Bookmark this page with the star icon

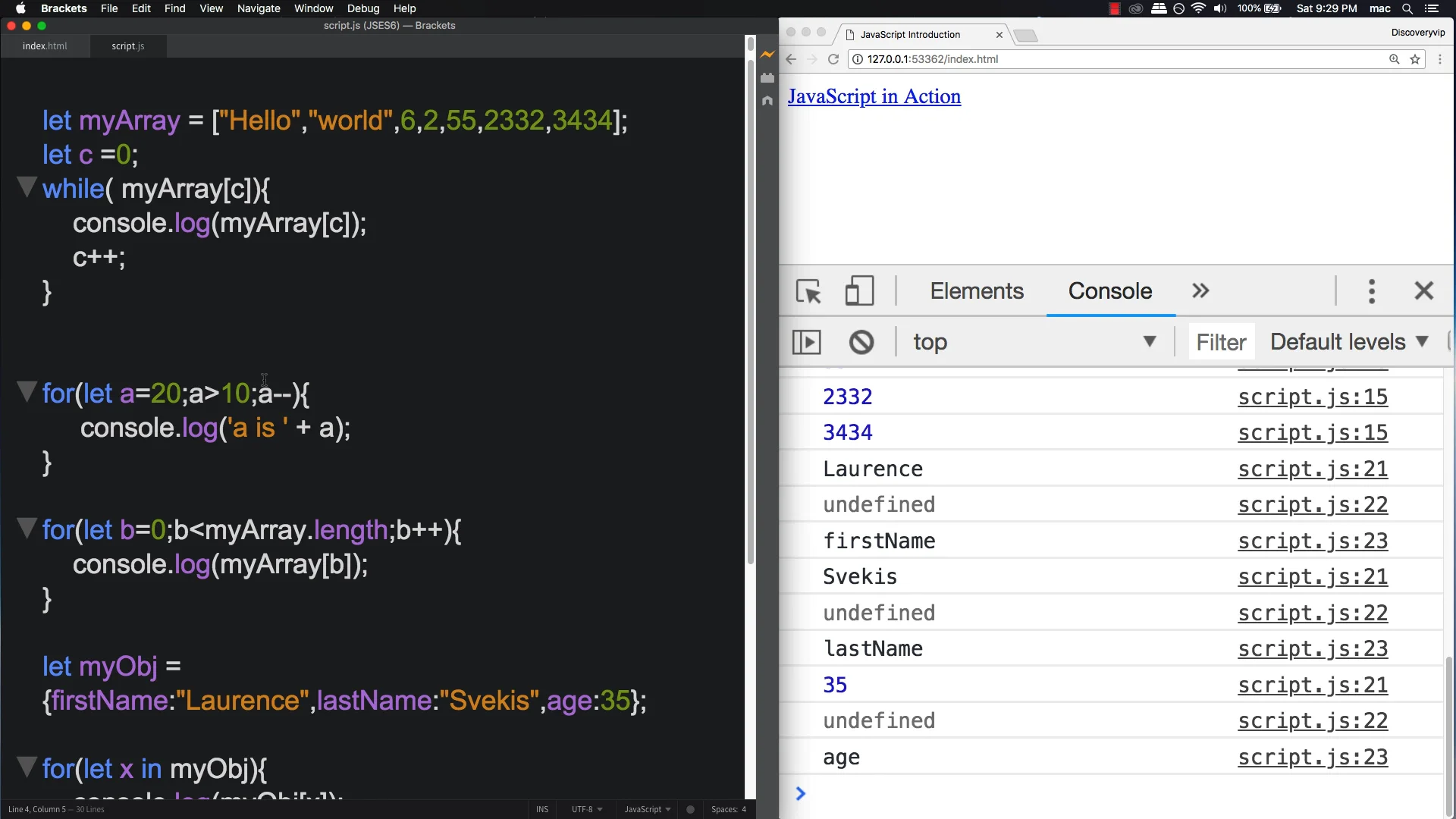coord(1415,59)
